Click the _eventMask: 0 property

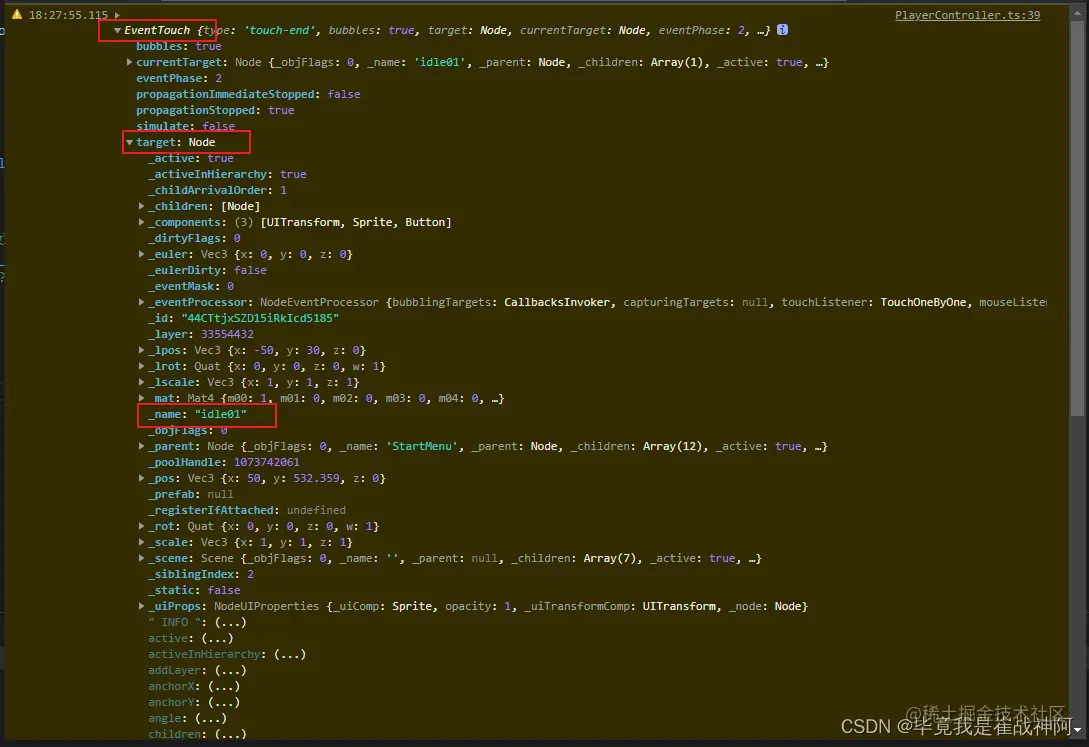(190, 286)
